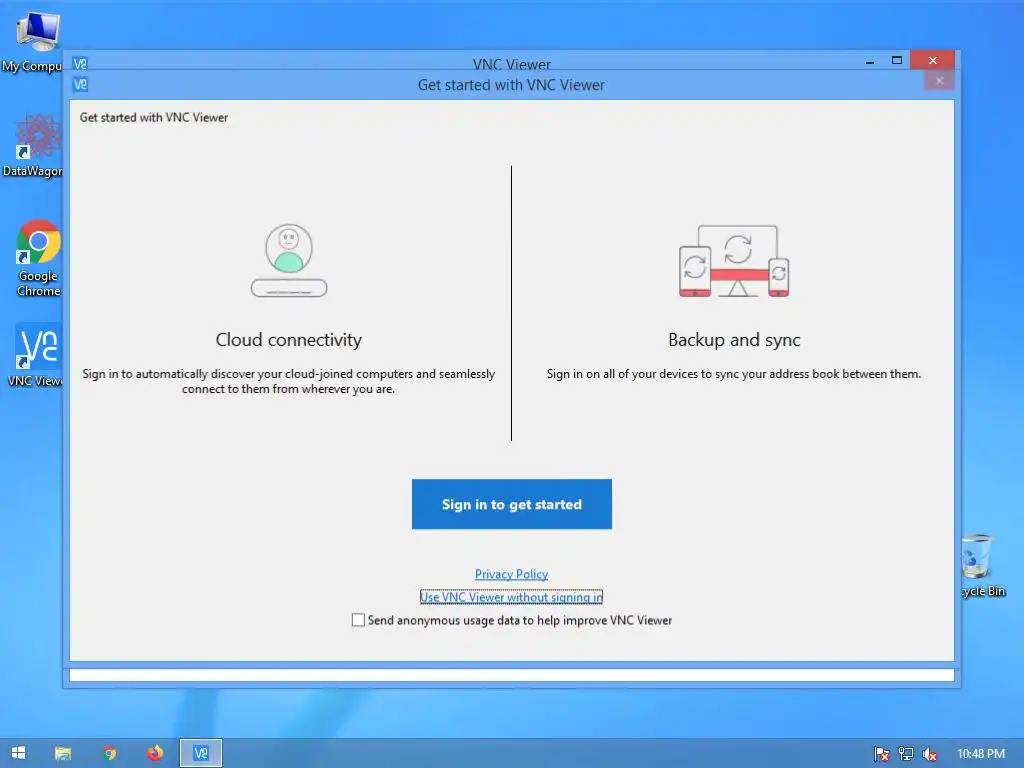Click the muted volume tray icon
This screenshot has height=768, width=1024.
pos(929,754)
